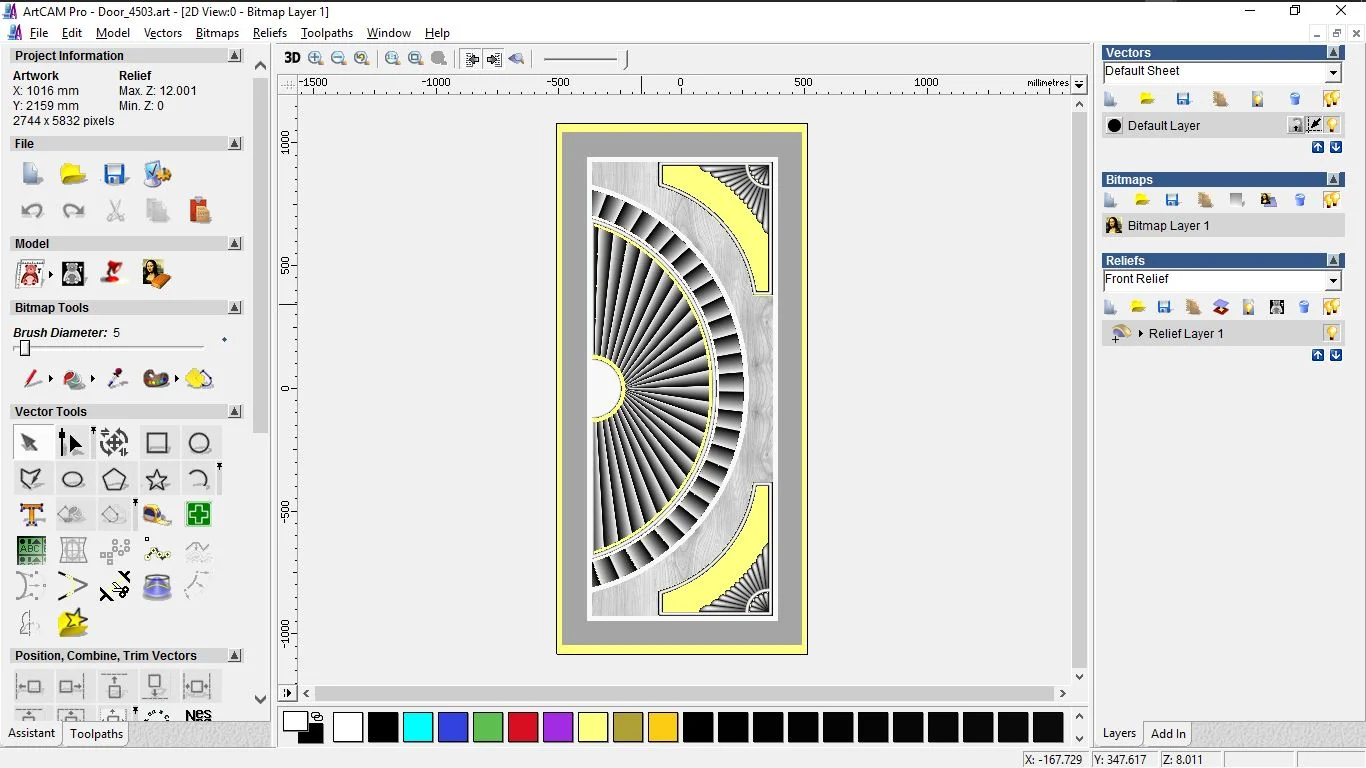The width and height of the screenshot is (1366, 768).
Task: Switch to the 3D view button
Action: click(292, 58)
